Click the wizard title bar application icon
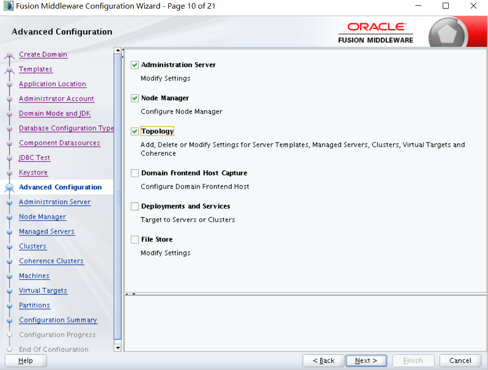This screenshot has height=370, width=488. pyautogui.click(x=8, y=6)
